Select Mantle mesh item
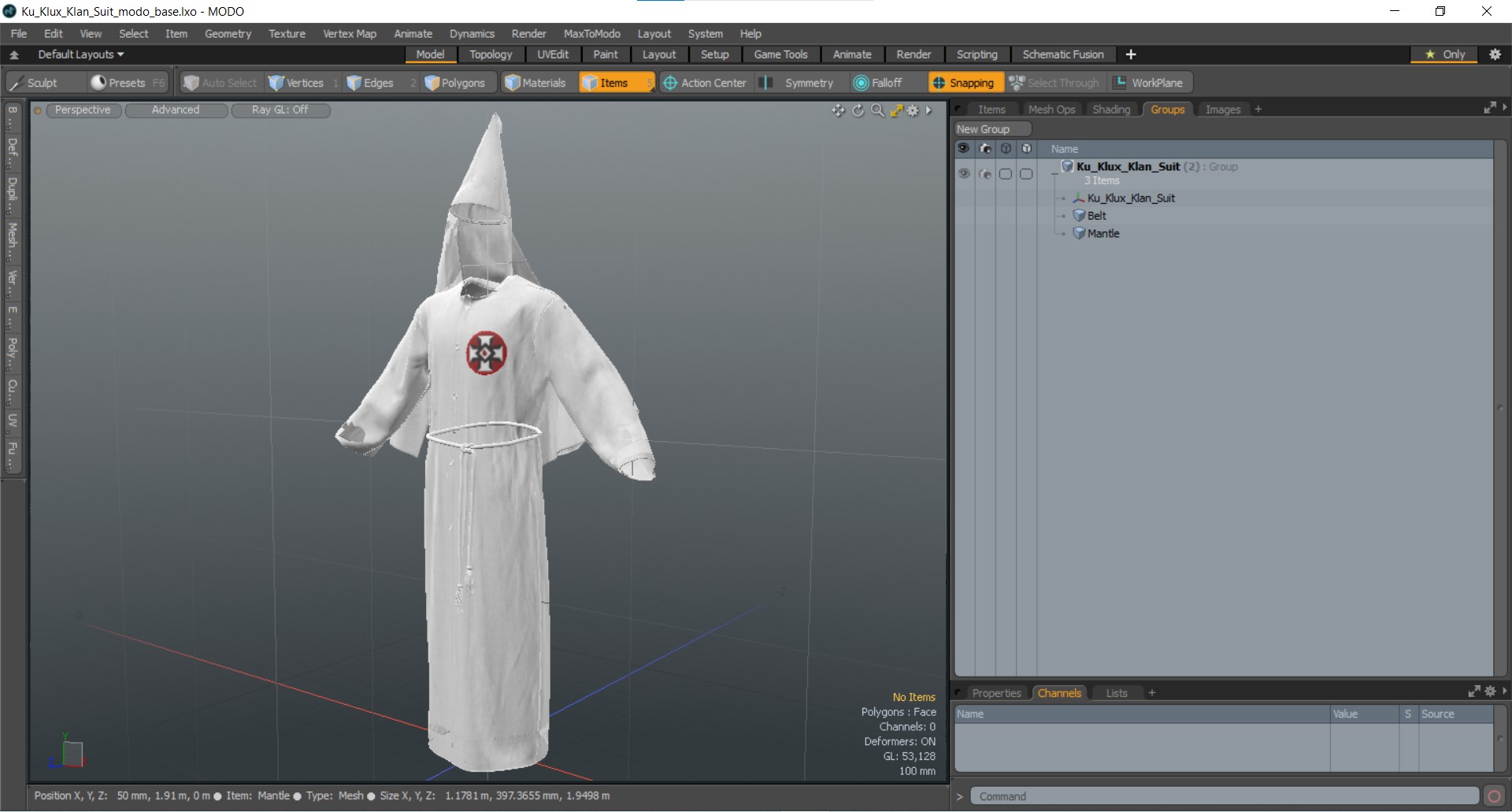 [x=1103, y=234]
